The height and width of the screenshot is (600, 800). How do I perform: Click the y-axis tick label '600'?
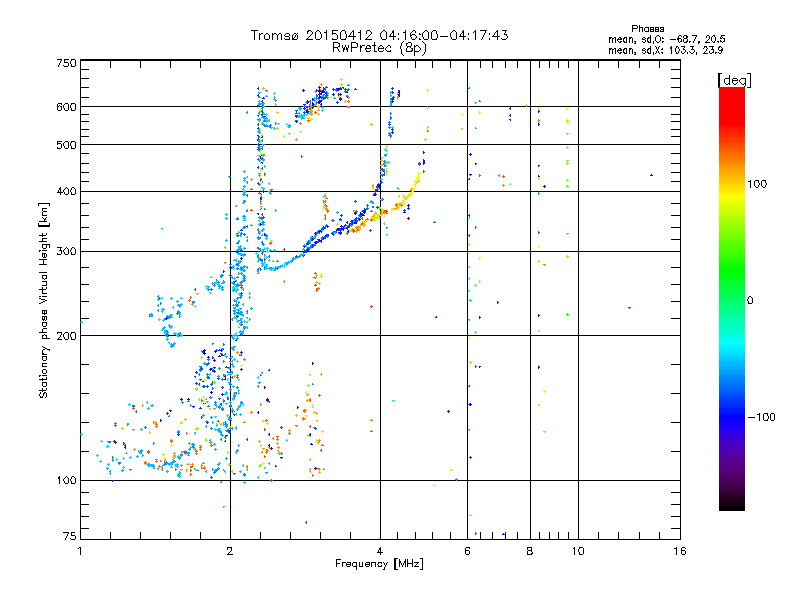(x=66, y=107)
